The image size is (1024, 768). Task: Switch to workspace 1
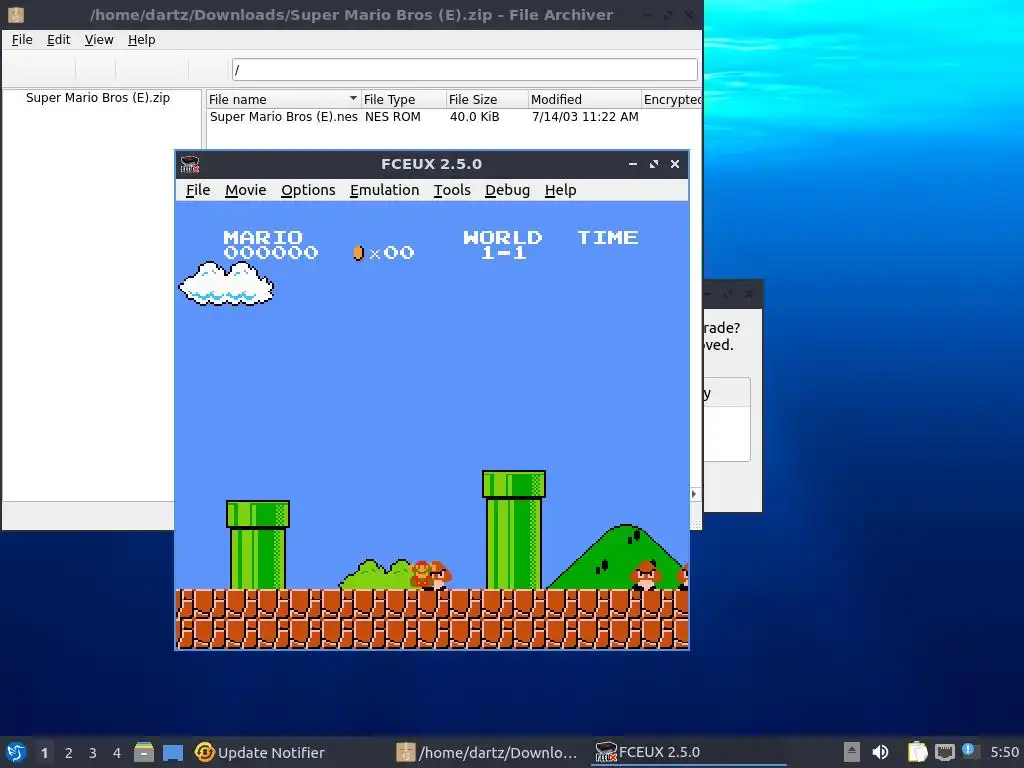click(x=44, y=753)
